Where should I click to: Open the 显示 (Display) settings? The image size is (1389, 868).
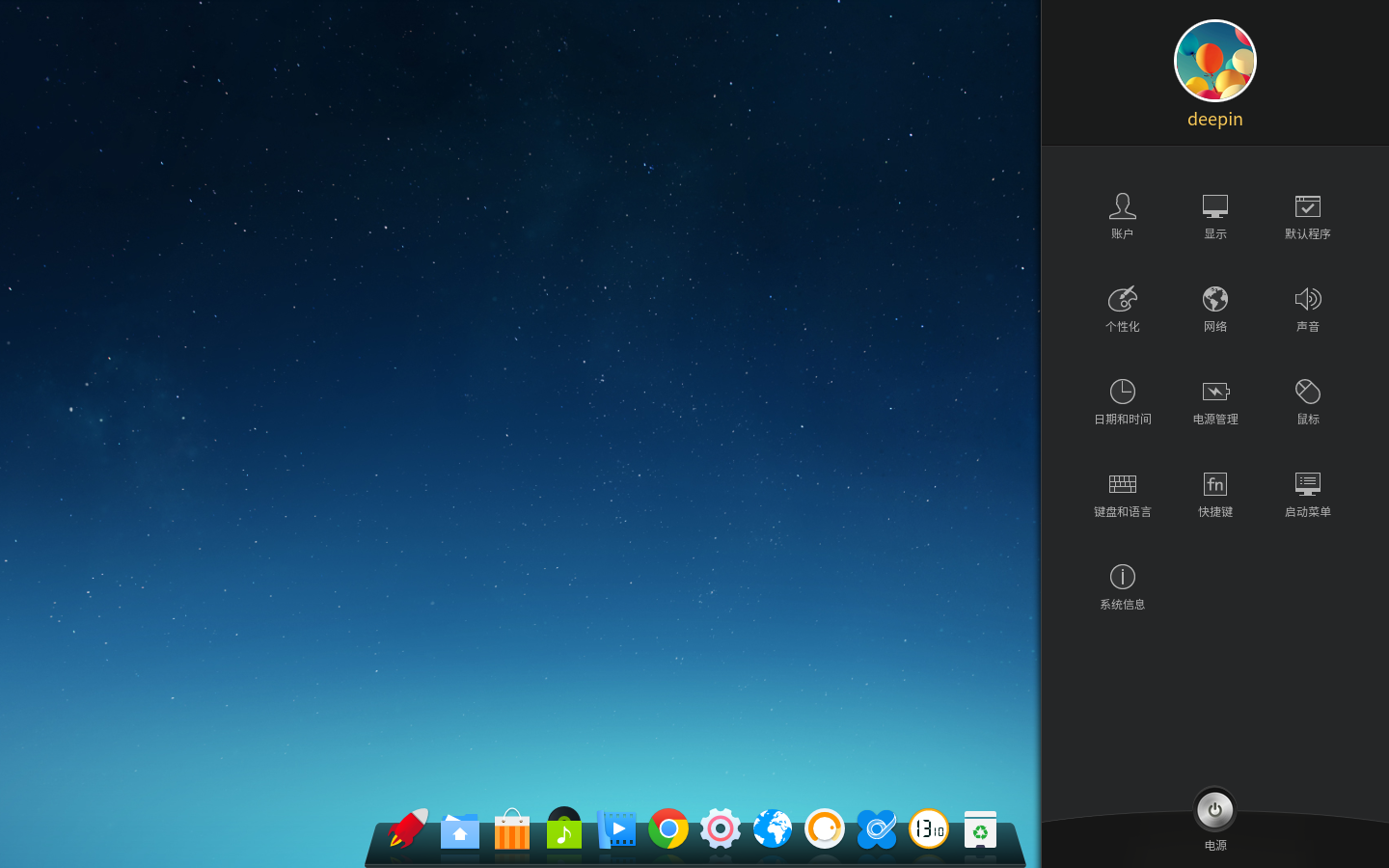1214,214
